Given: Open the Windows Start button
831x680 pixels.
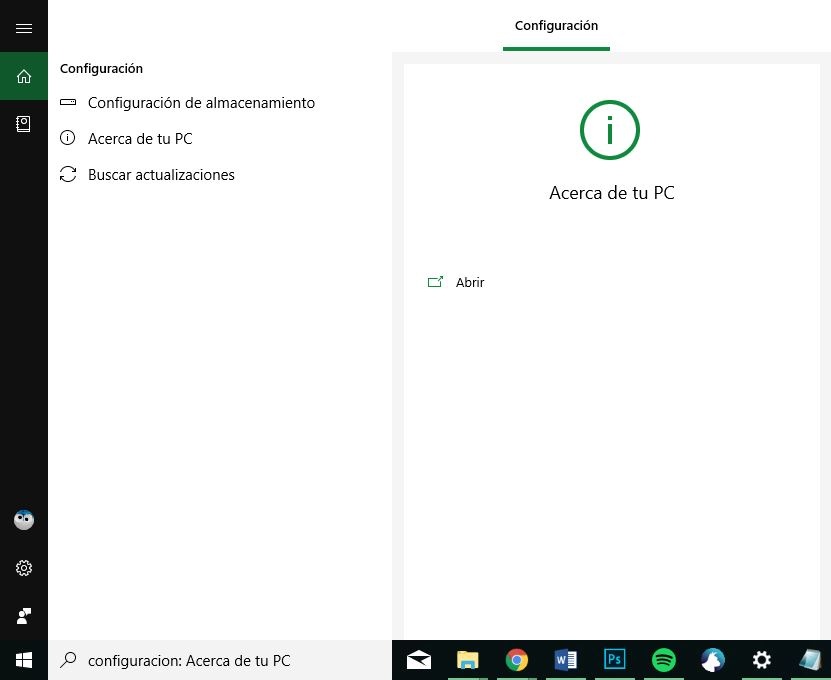Looking at the screenshot, I should (24, 660).
